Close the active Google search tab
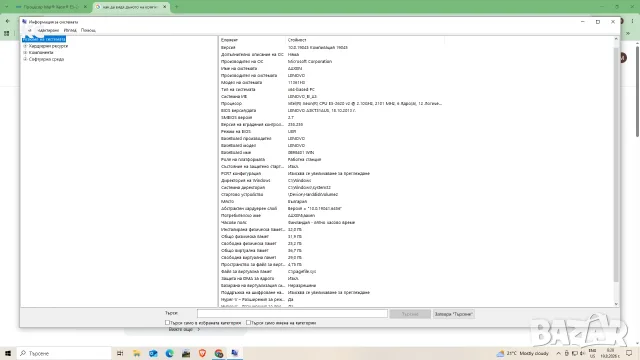640x360 pixels. [x=164, y=7]
